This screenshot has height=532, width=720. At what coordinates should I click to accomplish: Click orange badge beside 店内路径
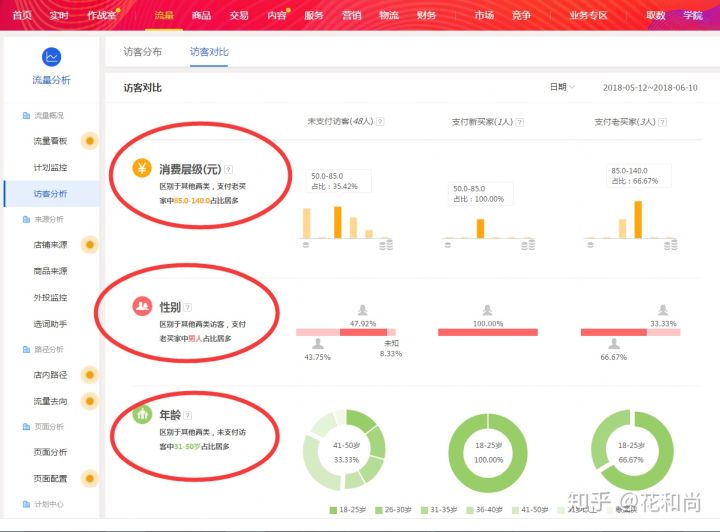(90, 375)
